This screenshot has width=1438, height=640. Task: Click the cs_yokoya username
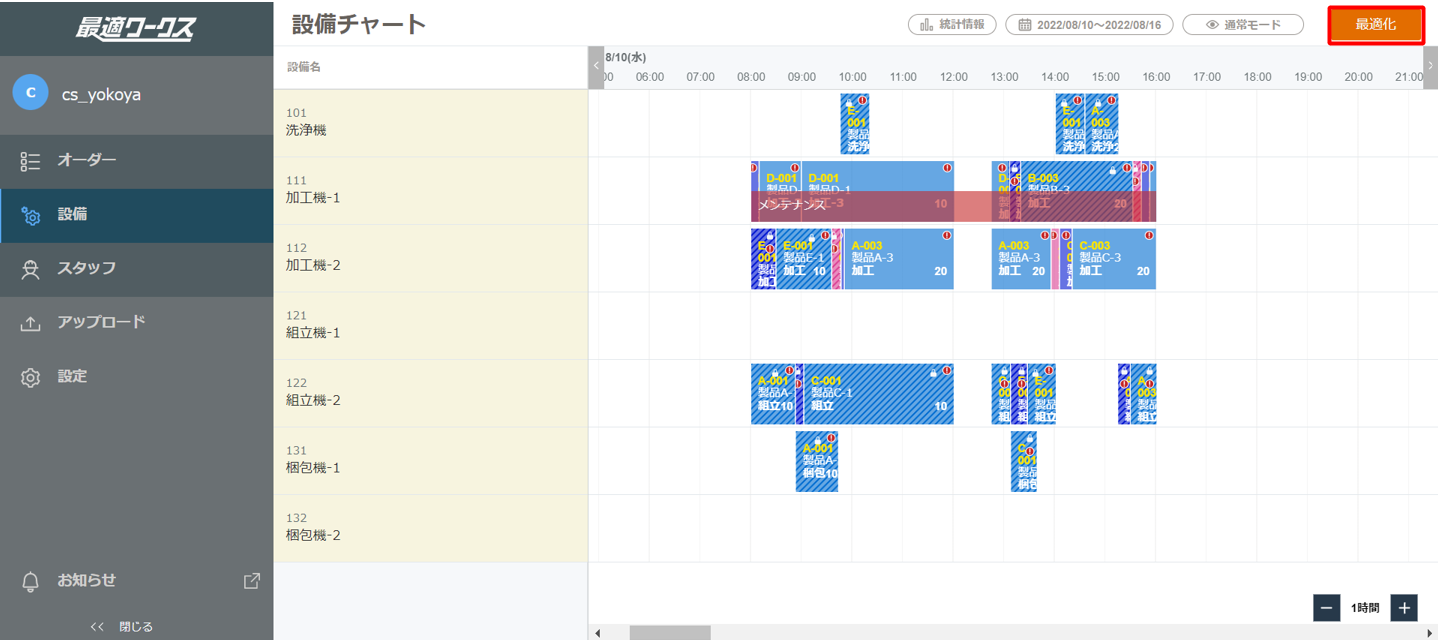point(101,95)
